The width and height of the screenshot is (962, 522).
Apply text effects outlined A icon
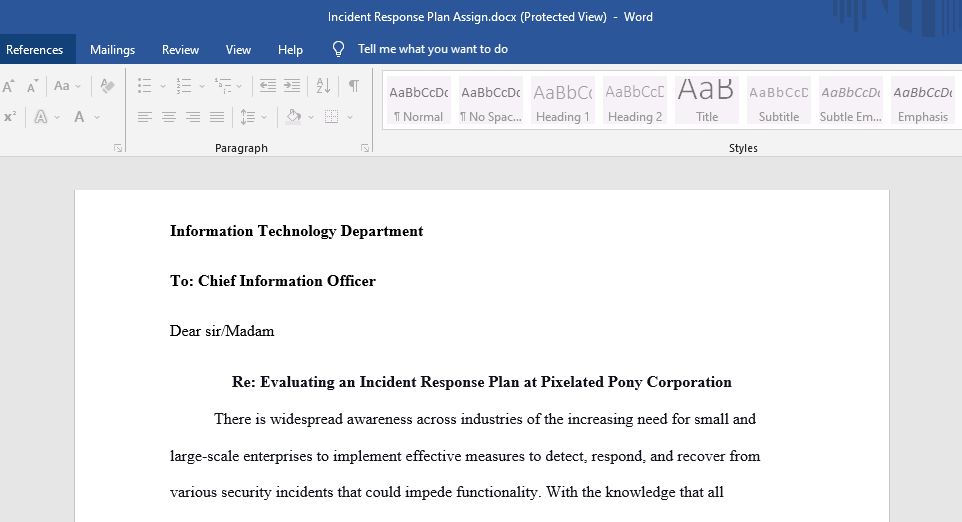point(40,117)
